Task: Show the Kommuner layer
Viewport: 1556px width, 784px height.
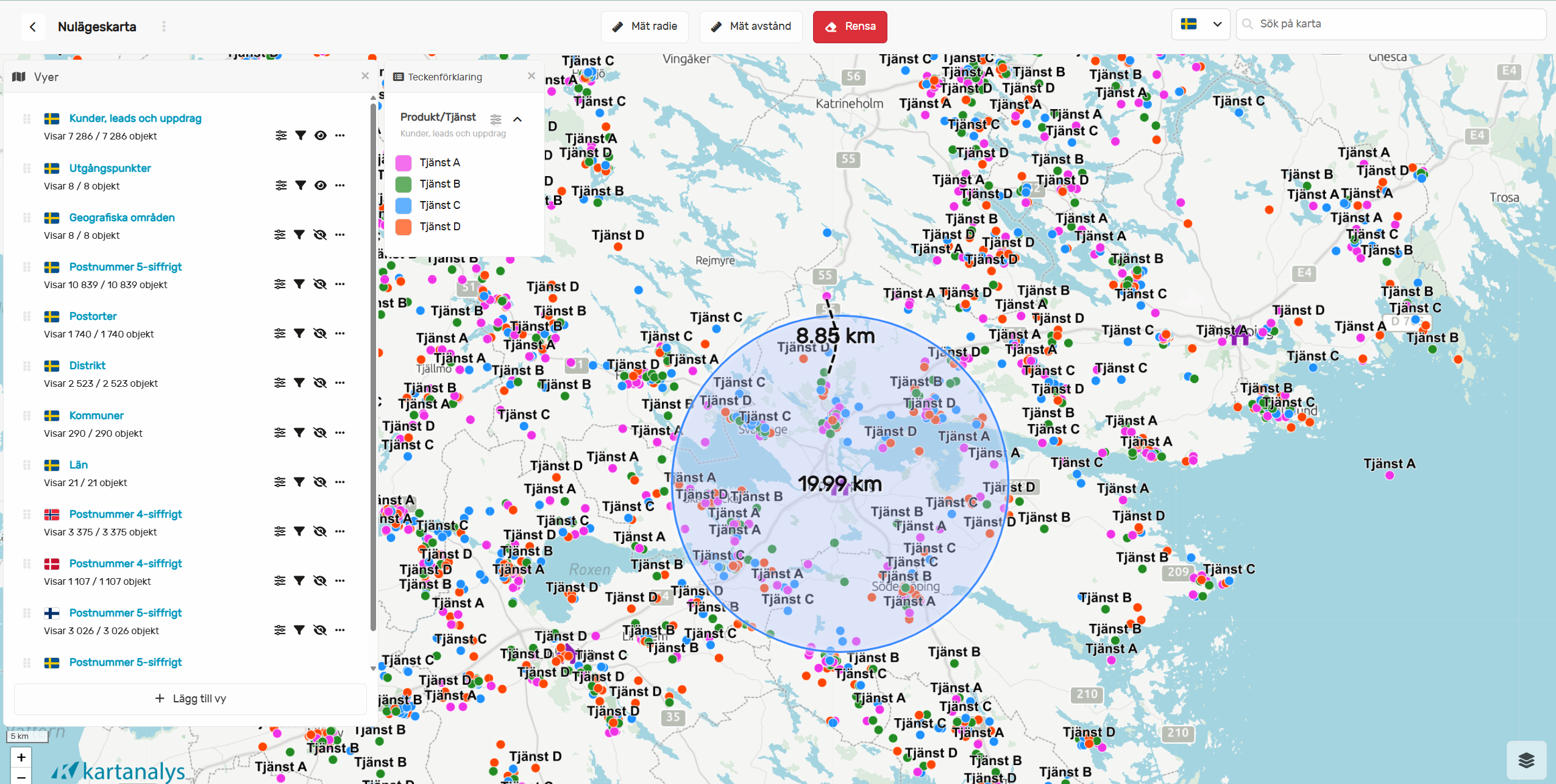Action: pos(320,433)
